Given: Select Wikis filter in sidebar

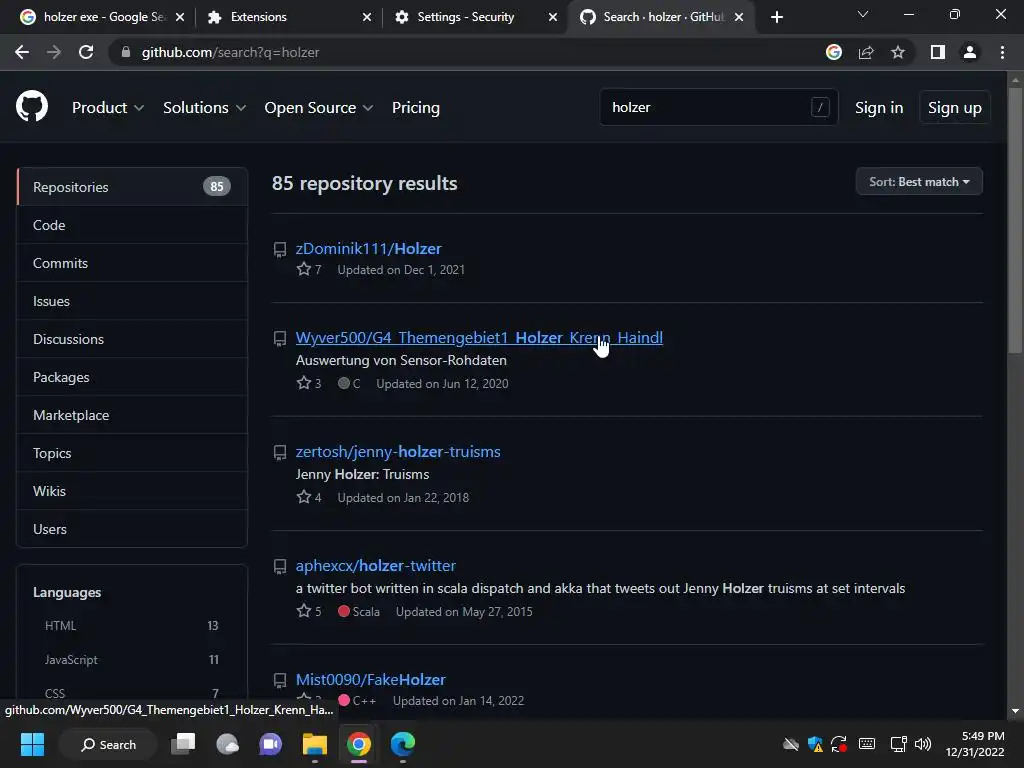Looking at the screenshot, I should click(x=132, y=490).
